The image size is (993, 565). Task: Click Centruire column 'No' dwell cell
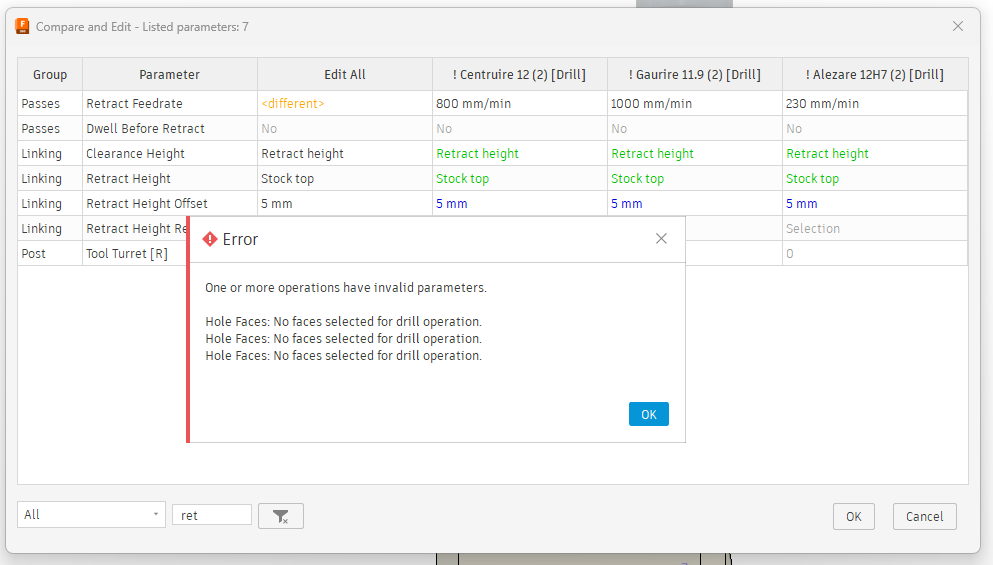pos(520,129)
